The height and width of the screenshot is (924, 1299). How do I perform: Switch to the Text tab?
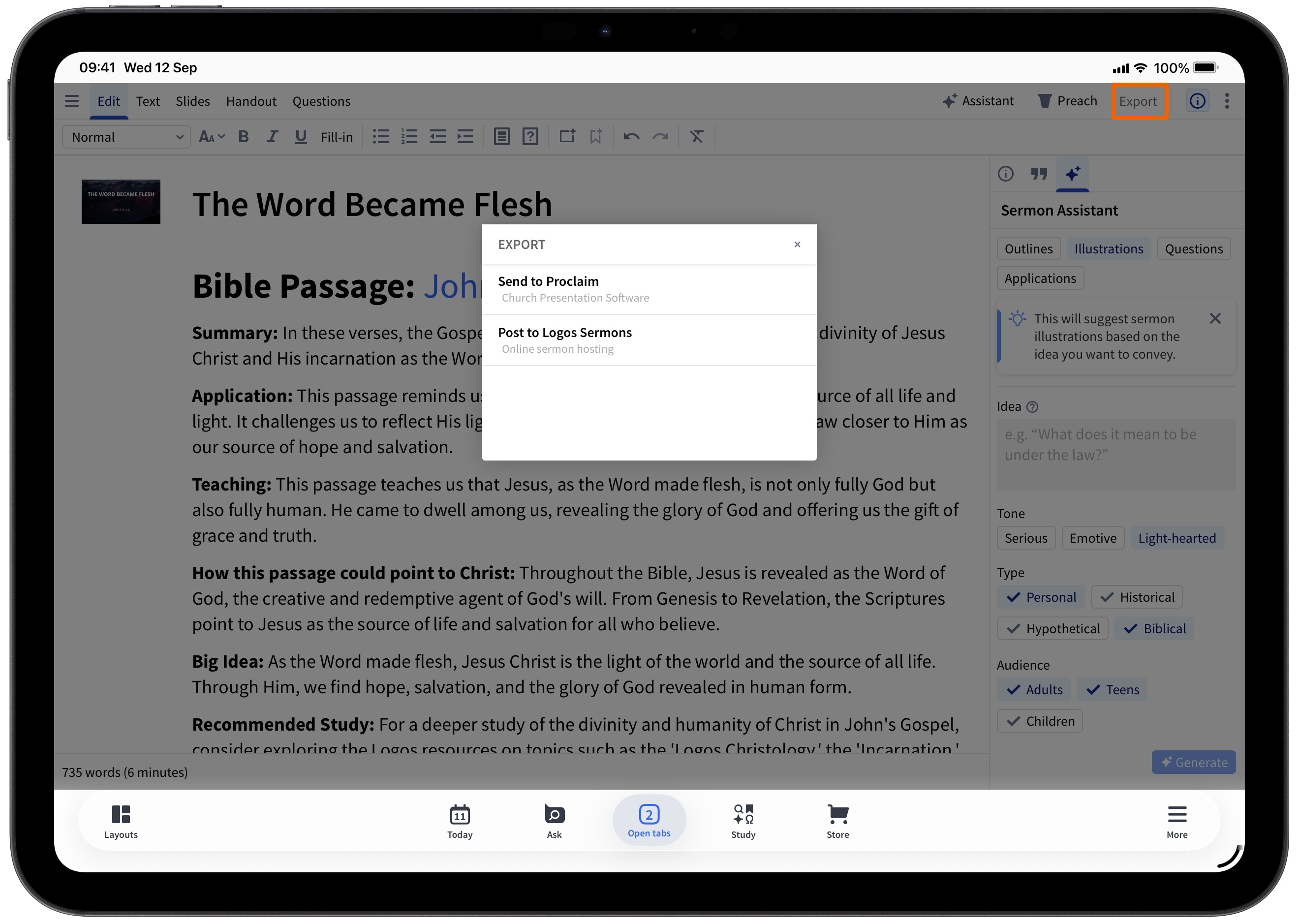(148, 101)
